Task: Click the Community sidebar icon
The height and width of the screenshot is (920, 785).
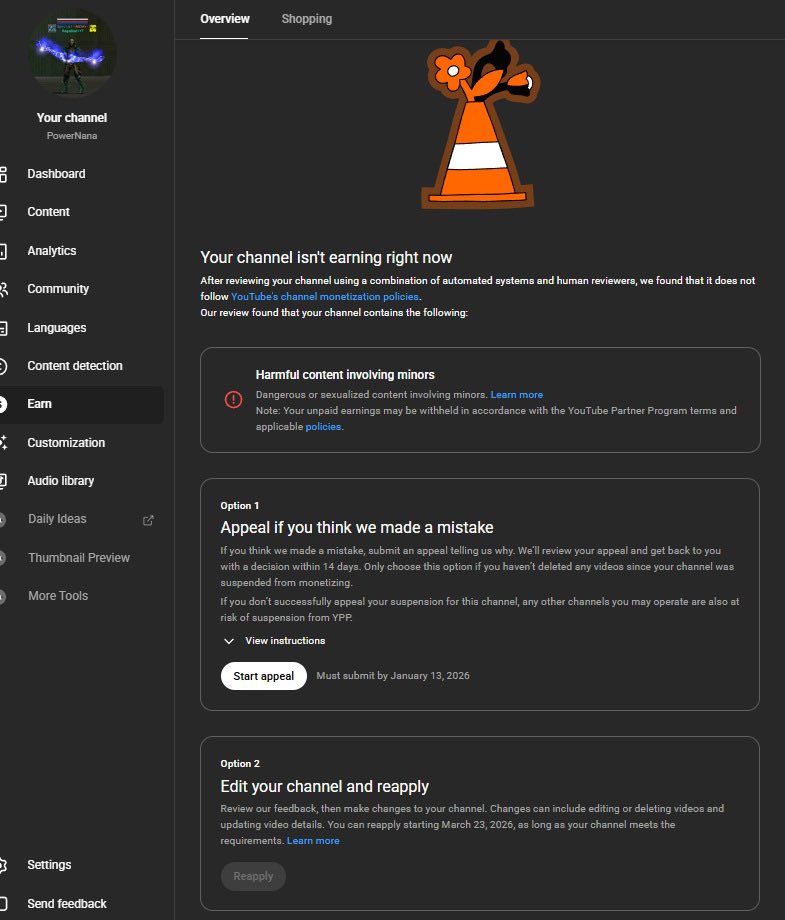Action: [4, 289]
